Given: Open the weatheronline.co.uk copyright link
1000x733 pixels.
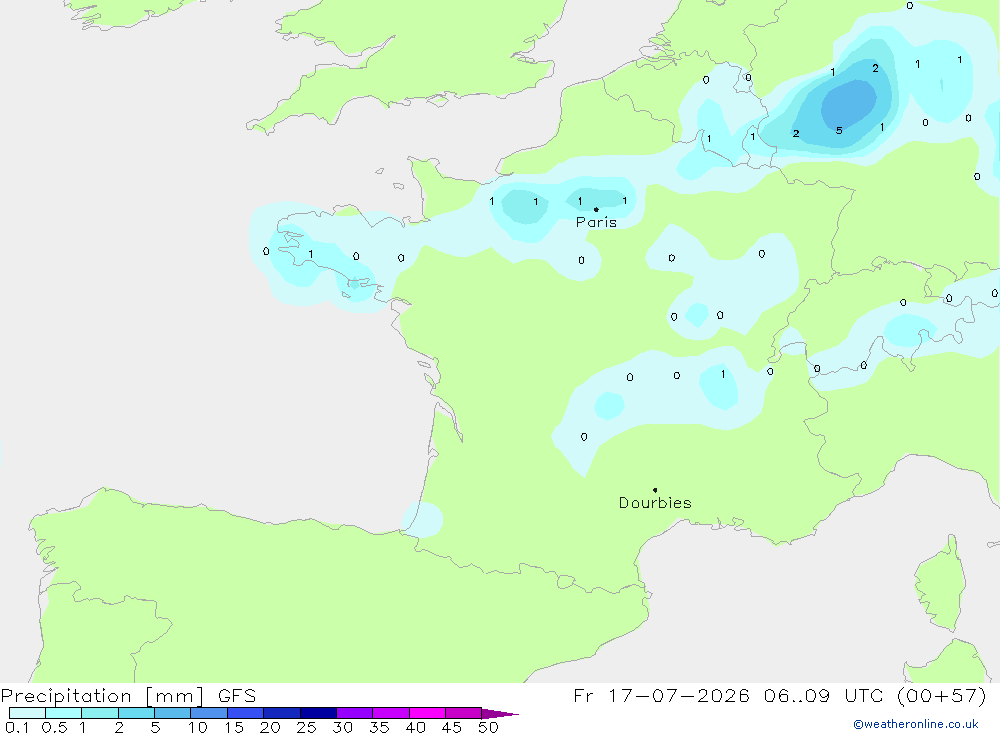Looking at the screenshot, I should point(915,724).
